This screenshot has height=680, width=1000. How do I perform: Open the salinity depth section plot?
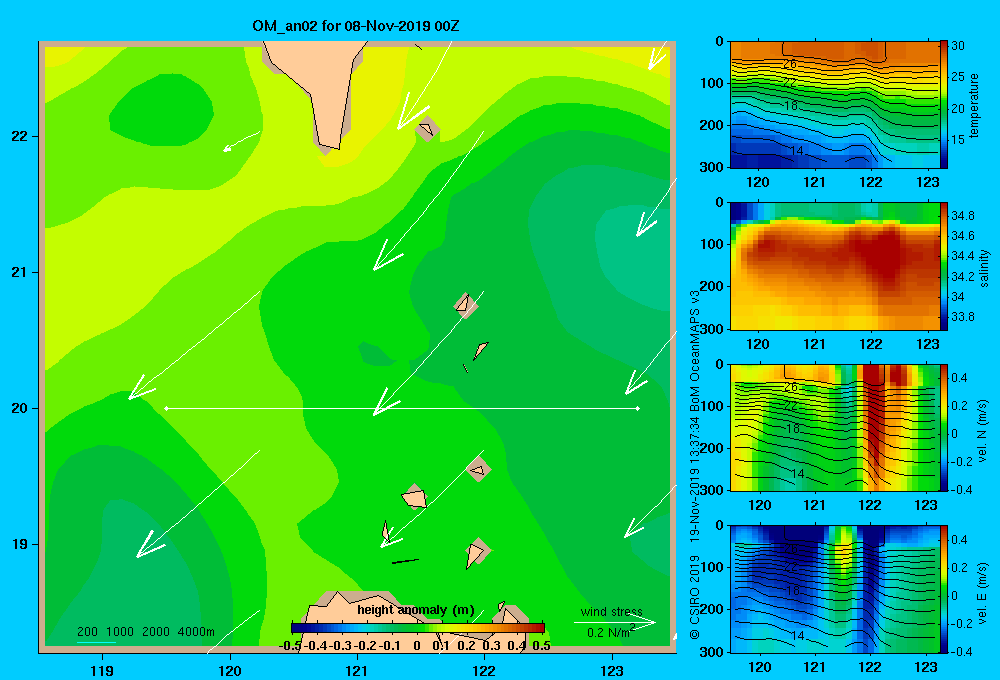click(x=834, y=266)
